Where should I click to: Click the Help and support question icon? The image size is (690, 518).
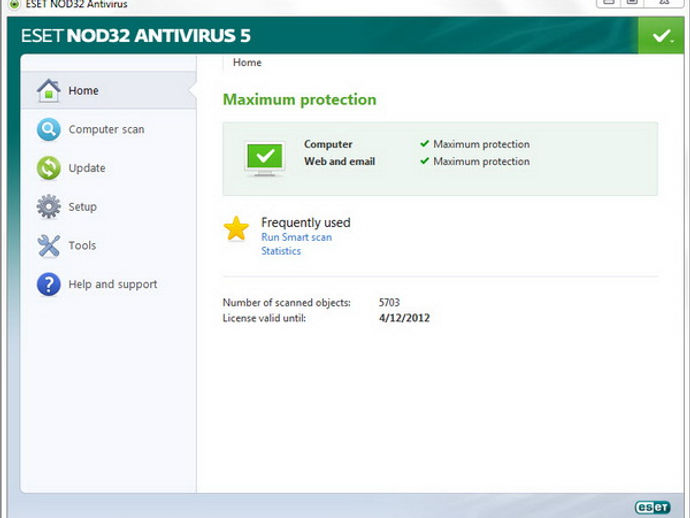click(48, 284)
